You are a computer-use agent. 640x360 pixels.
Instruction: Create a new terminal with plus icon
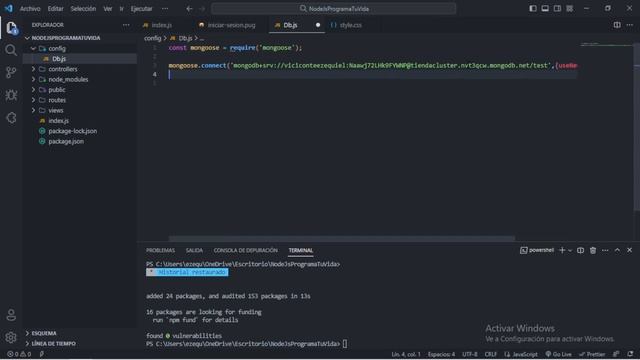pos(562,250)
